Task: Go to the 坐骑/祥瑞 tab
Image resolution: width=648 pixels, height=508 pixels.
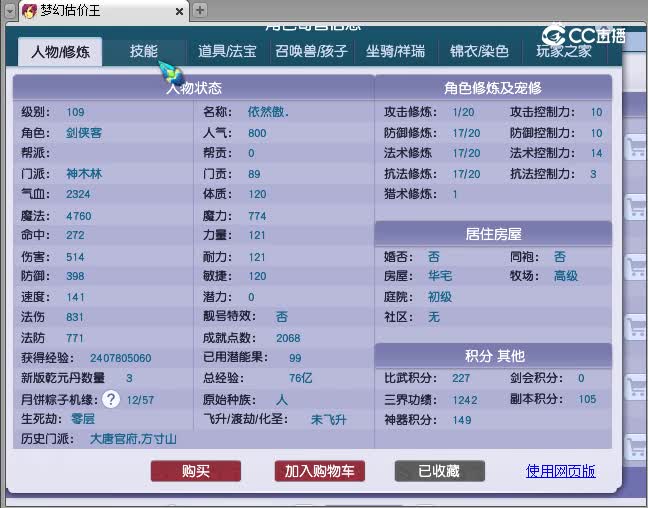Action: [395, 51]
